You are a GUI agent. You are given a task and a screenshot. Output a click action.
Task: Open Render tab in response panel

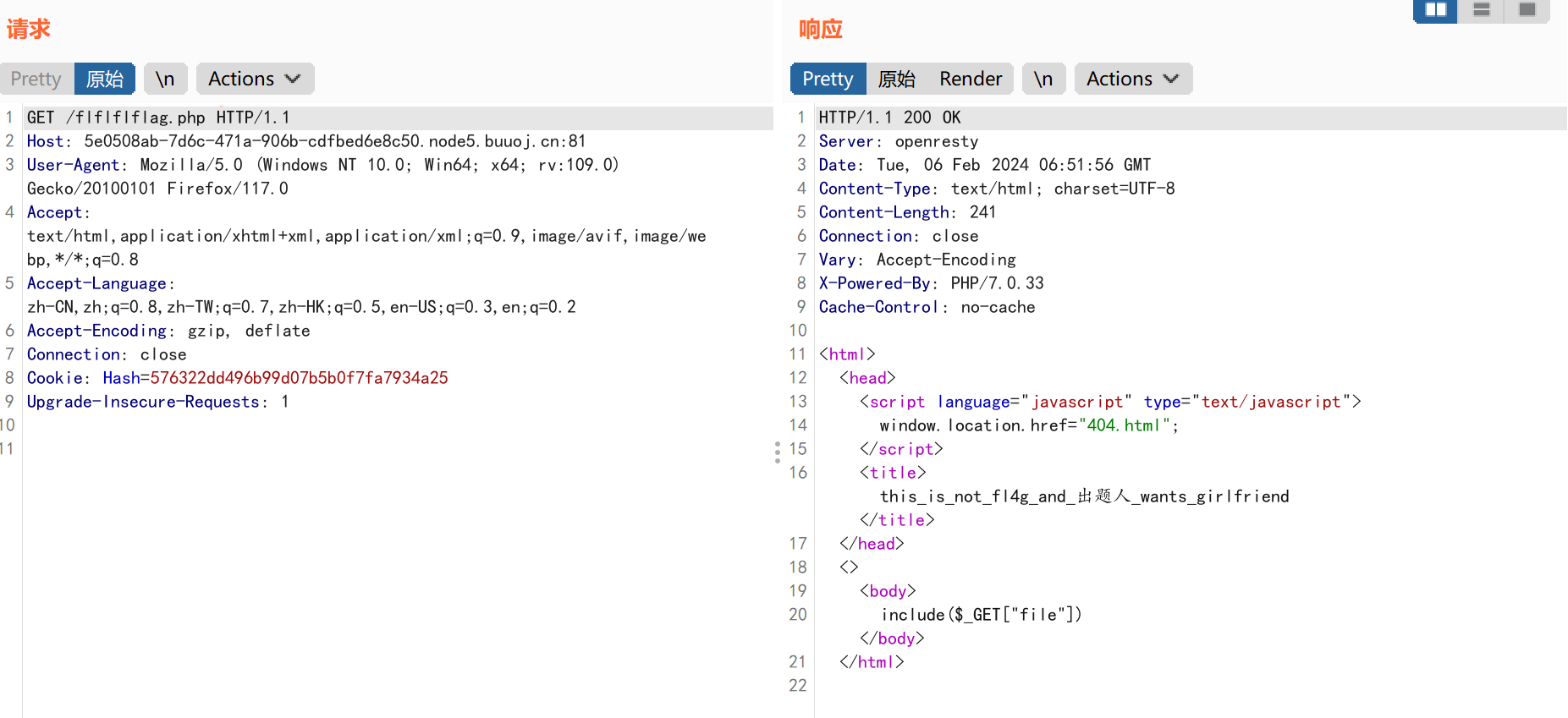tap(971, 79)
